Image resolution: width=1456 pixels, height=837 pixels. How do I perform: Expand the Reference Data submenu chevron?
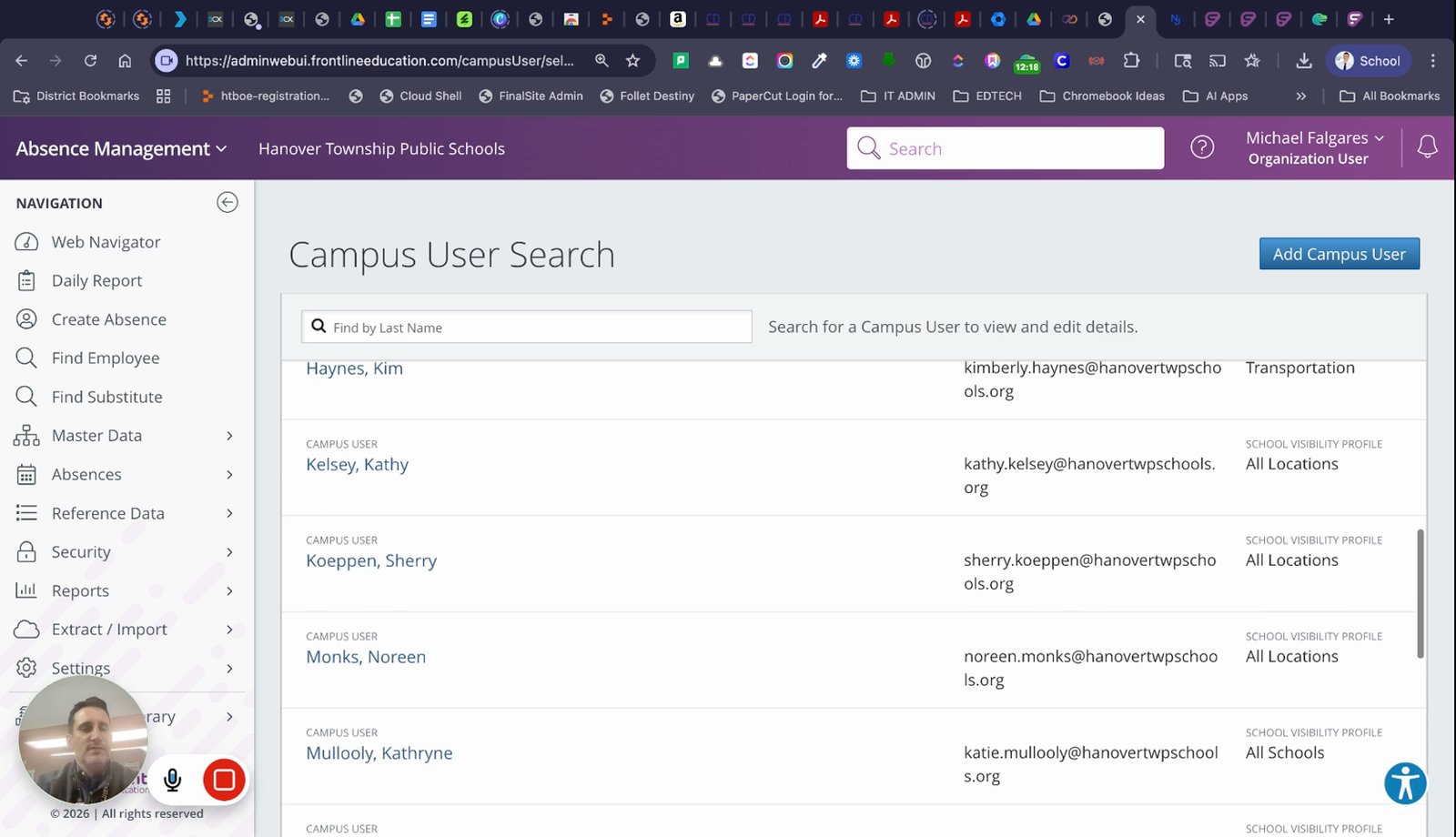(229, 513)
